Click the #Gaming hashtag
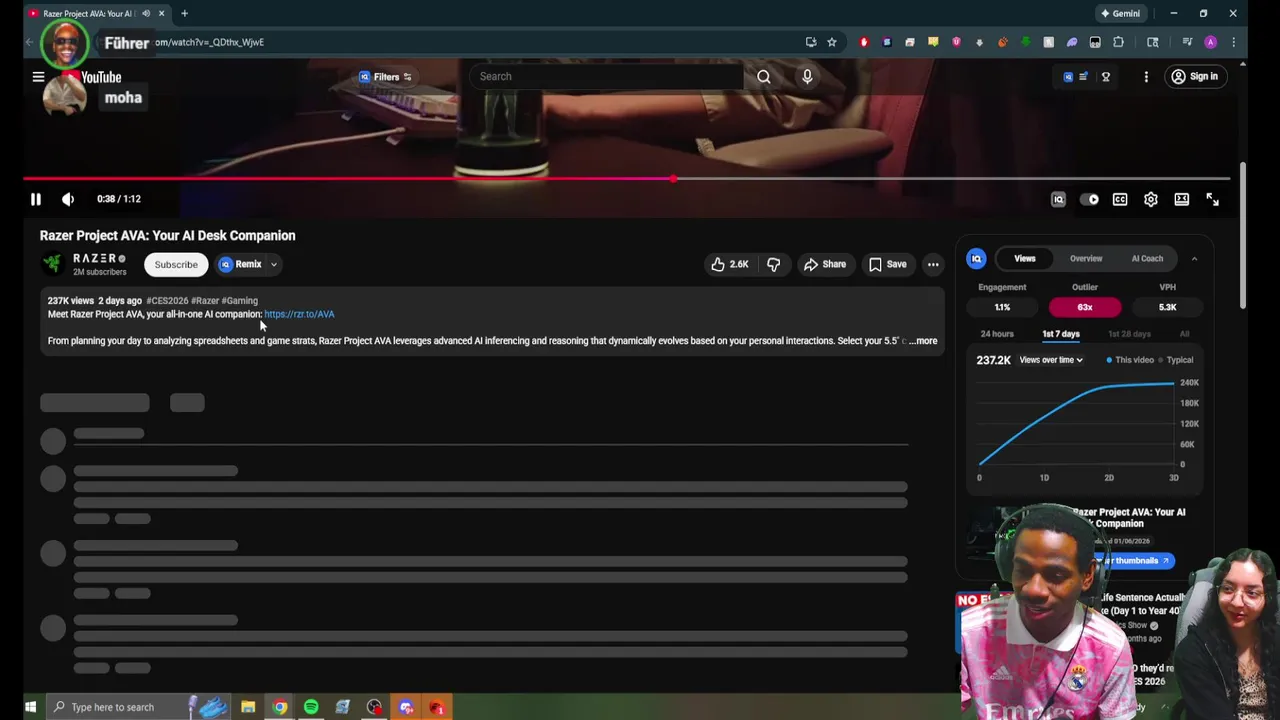The width and height of the screenshot is (1280, 720). click(240, 300)
